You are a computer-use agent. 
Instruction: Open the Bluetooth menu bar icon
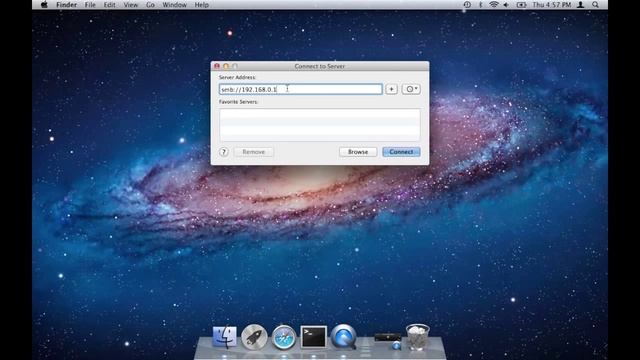(480, 5)
